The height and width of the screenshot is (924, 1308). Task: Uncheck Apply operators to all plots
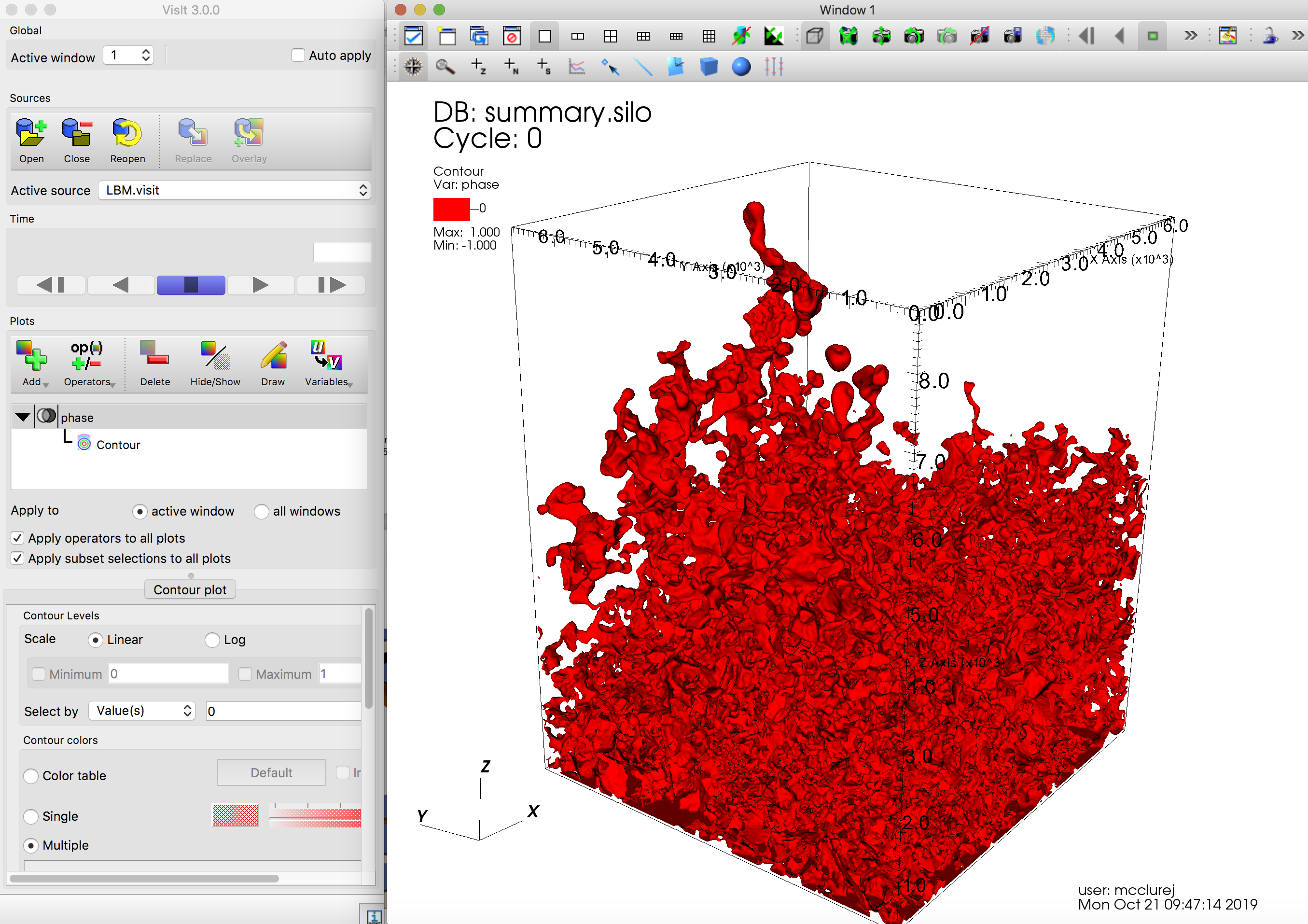(18, 538)
